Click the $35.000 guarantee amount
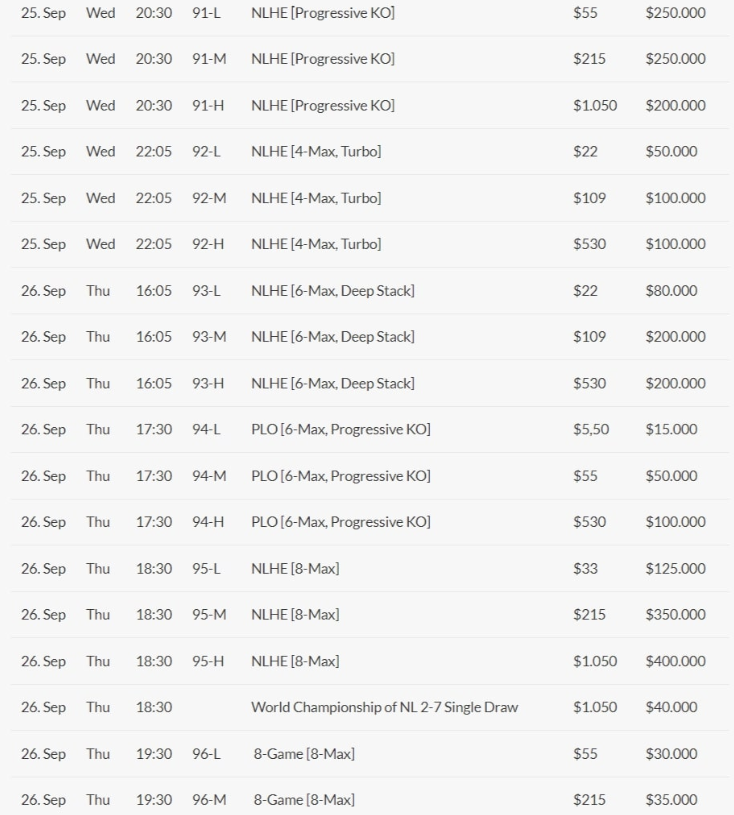Screen dimensions: 734x815 click(x=672, y=800)
